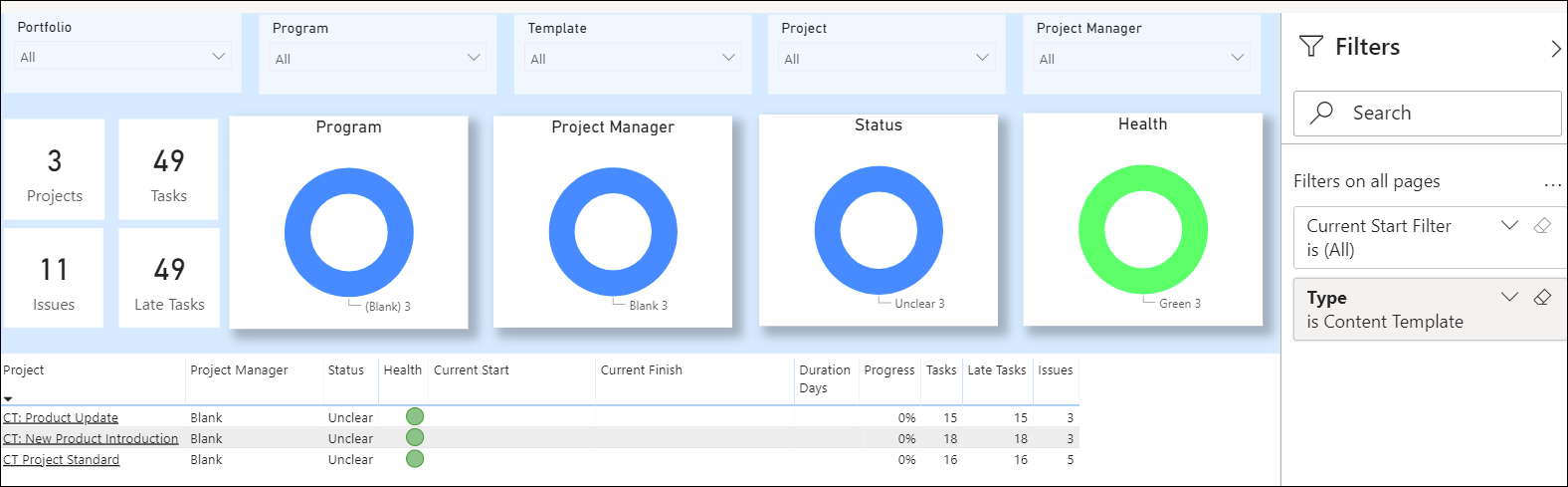Open the CT: New Product Introduction link

pos(91,439)
